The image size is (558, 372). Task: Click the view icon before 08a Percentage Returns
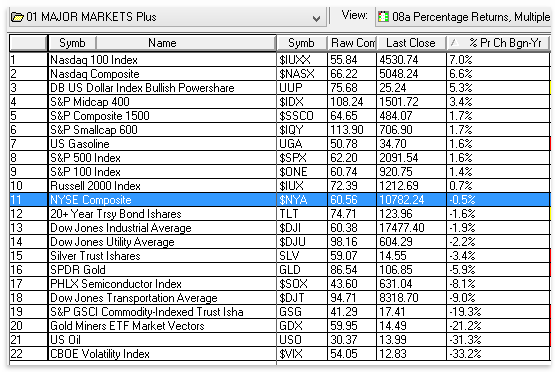383,17
